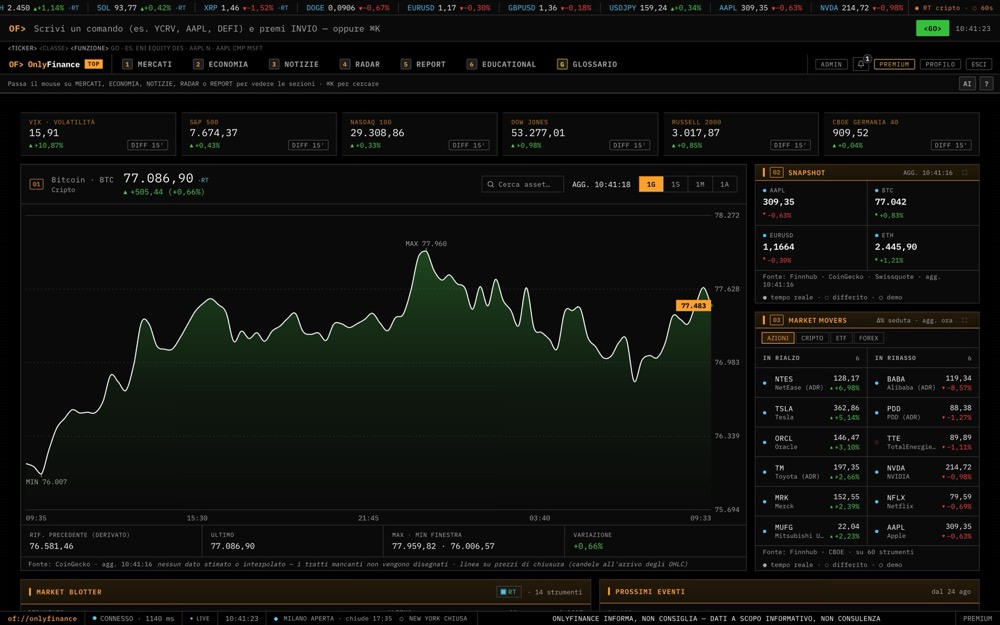Select the 1S chart timeframe
Image resolution: width=1000 pixels, height=625 pixels.
pos(675,184)
